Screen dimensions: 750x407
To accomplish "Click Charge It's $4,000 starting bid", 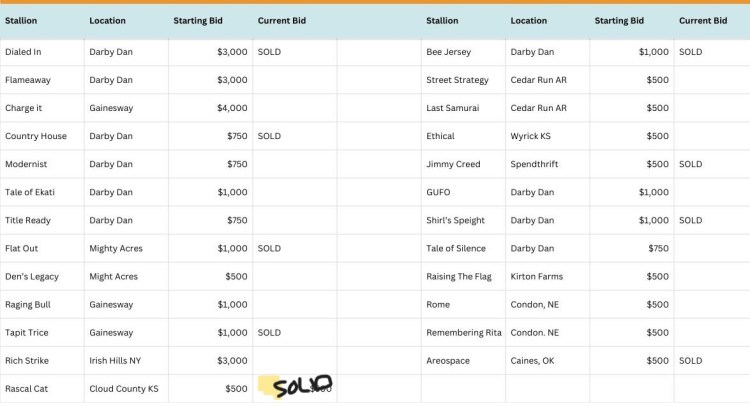I will (x=232, y=108).
